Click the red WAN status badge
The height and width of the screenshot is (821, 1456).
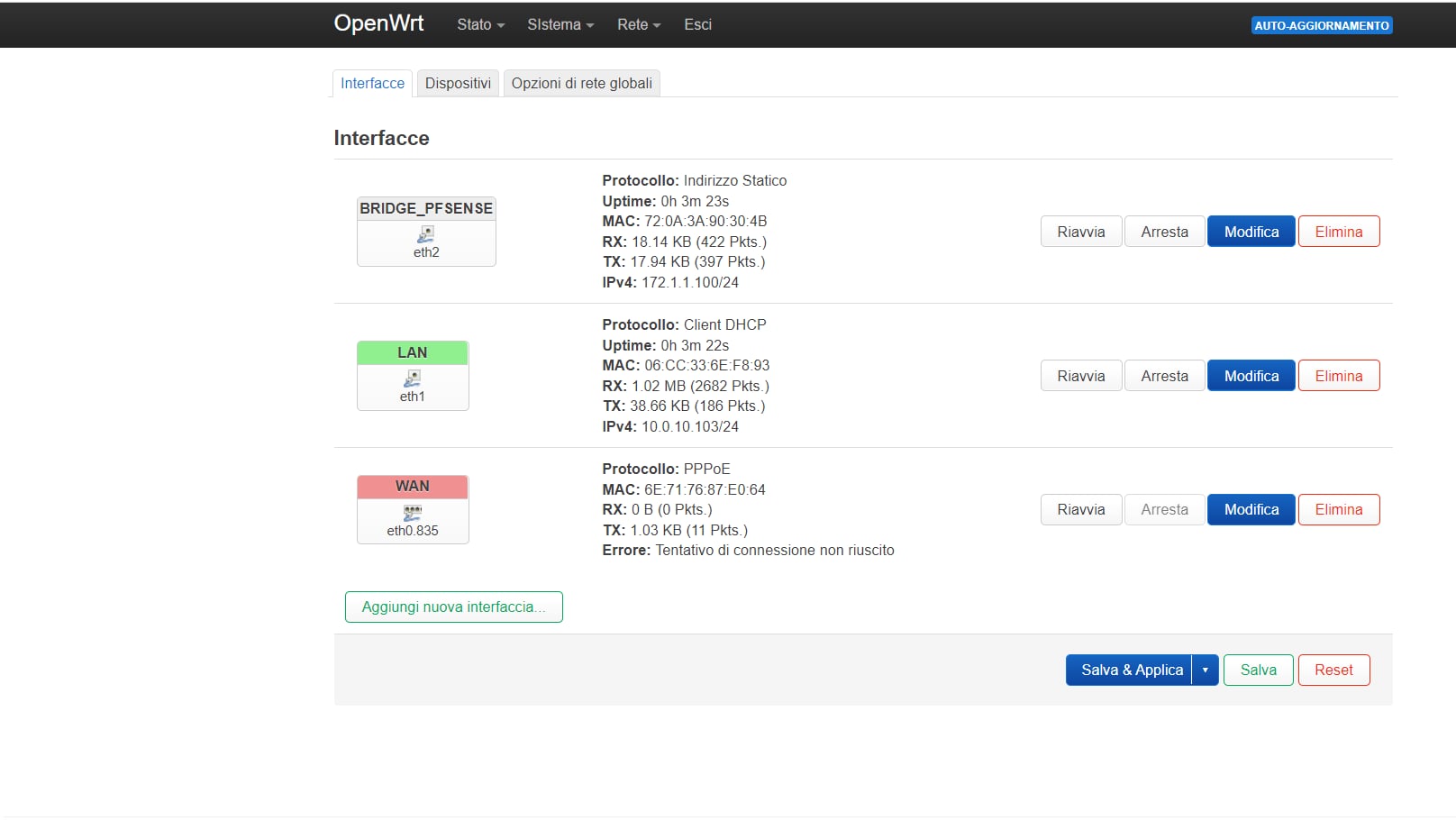coord(412,486)
